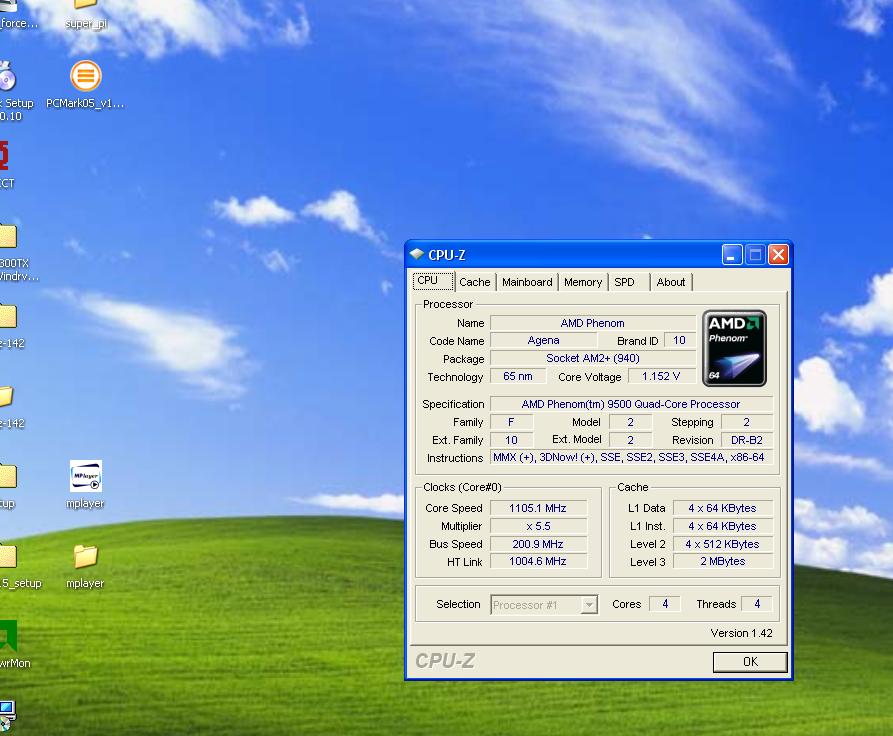Click the Threads count value

(757, 604)
